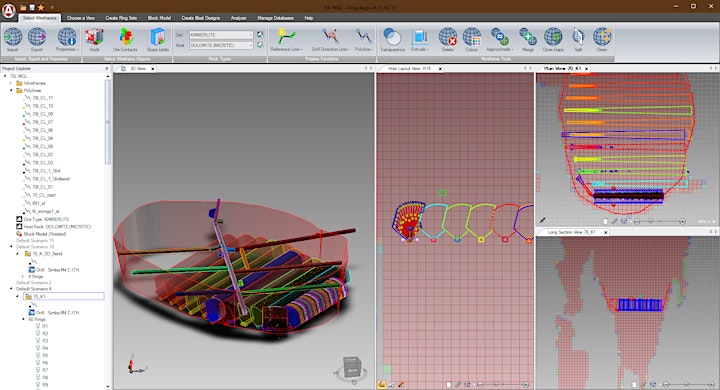Open the Create Blast Designs tab

[201, 18]
